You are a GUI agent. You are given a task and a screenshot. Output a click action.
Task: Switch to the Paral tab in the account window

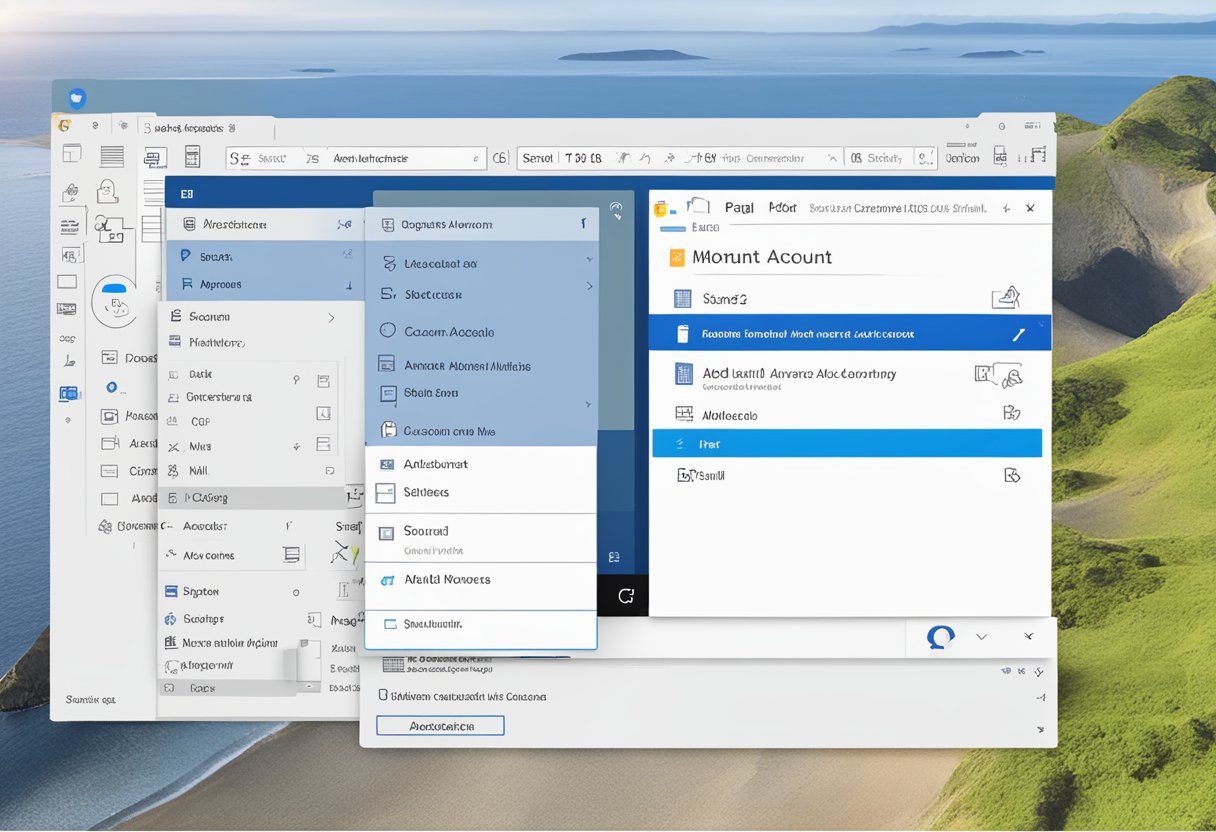(740, 207)
